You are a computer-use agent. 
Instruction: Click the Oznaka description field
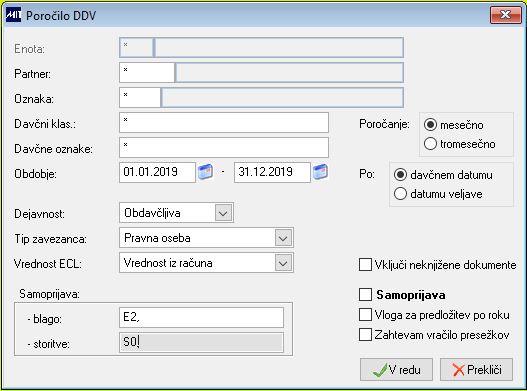pyautogui.click(x=282, y=97)
